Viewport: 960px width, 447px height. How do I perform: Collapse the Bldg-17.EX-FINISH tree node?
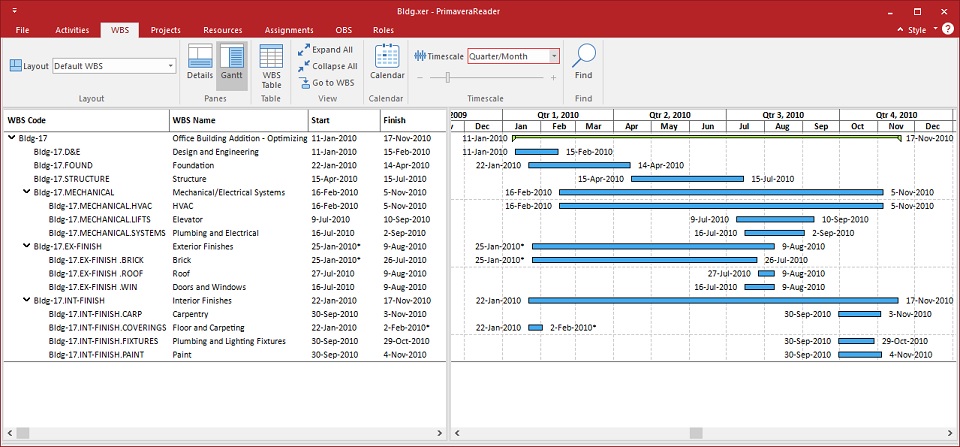click(x=25, y=246)
